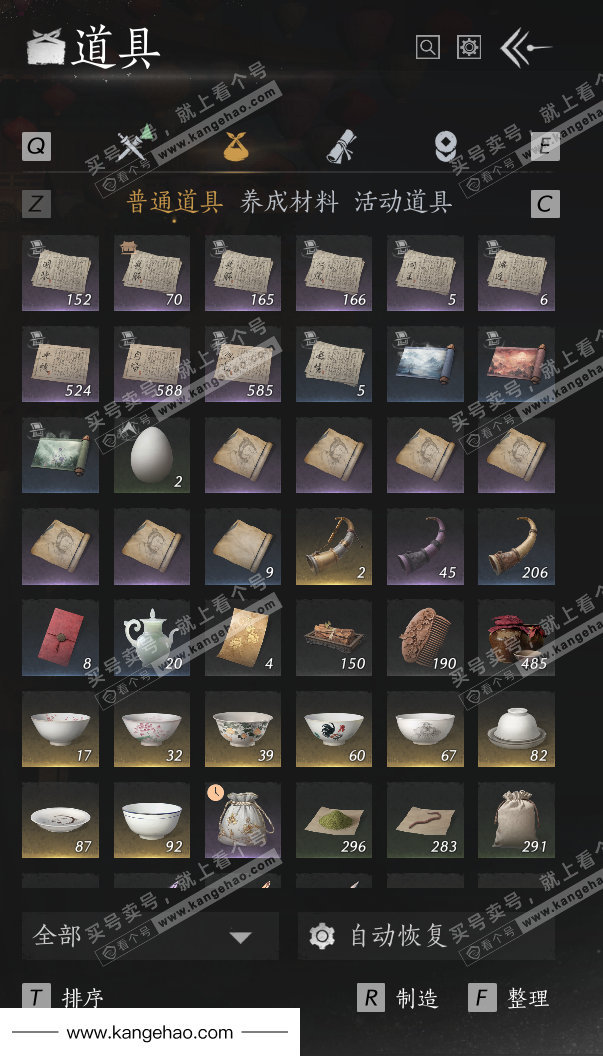Open the settings gear icon at top
The height and width of the screenshot is (1056, 603).
[469, 47]
